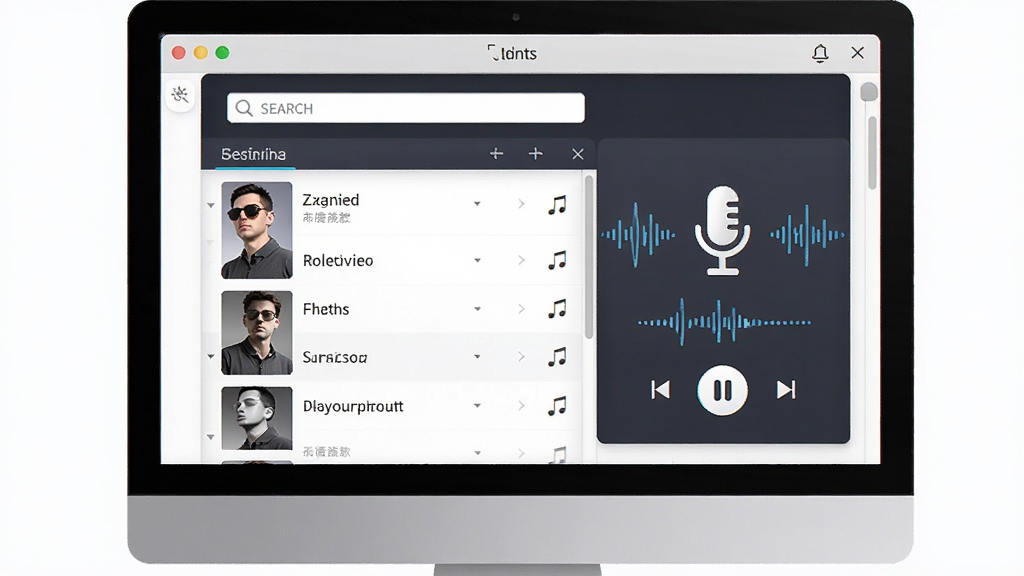Open the Fheths row's right chevron
Image resolution: width=1024 pixels, height=576 pixels.
tap(521, 309)
